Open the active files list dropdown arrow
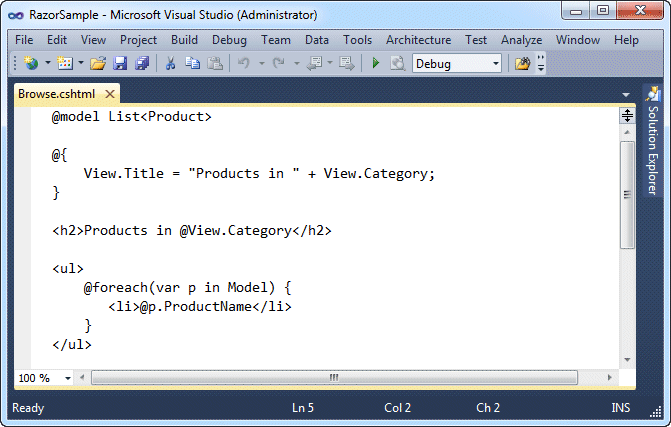This screenshot has width=671, height=427. click(x=626, y=95)
